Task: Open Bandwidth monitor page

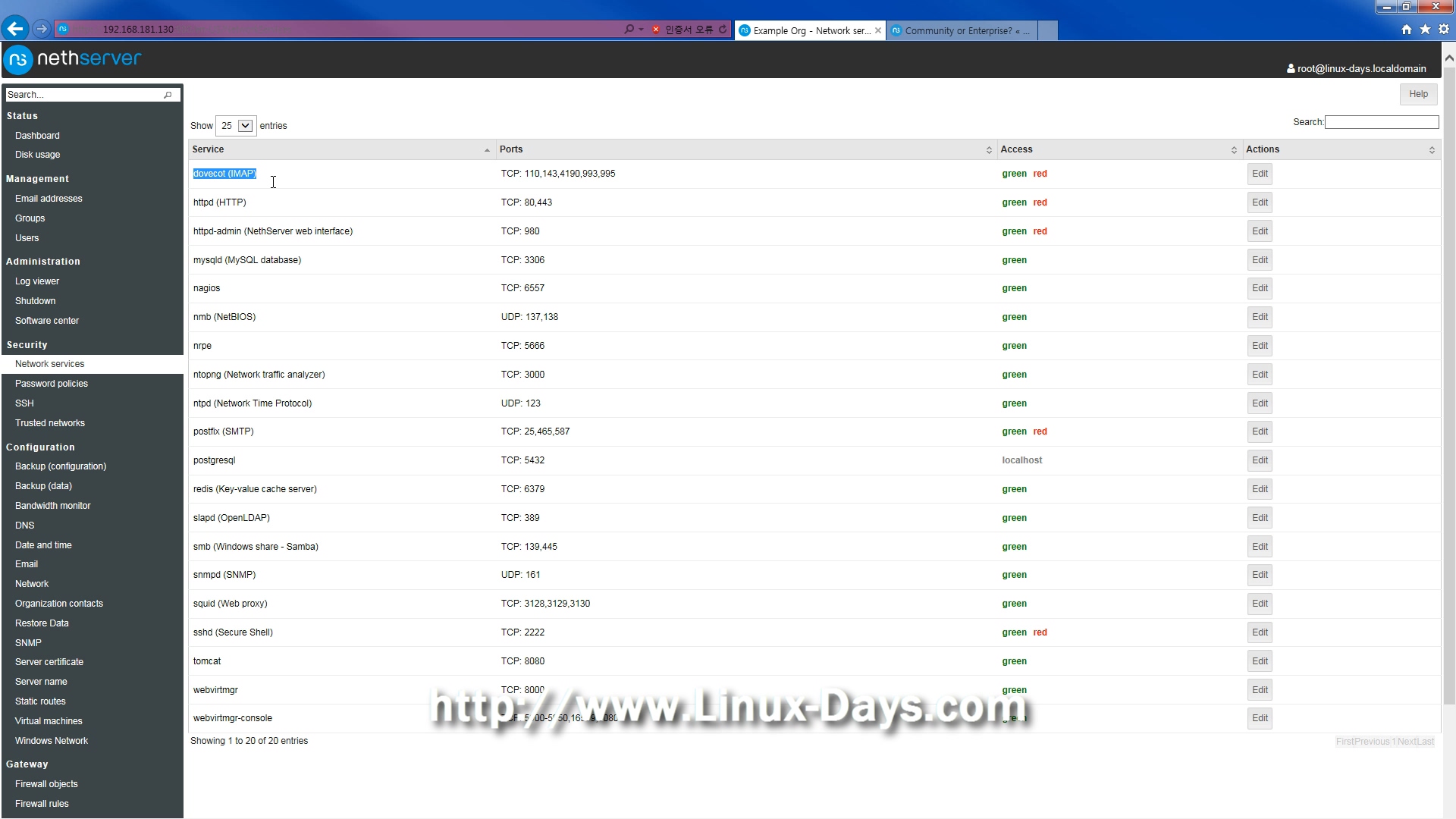Action: click(52, 506)
